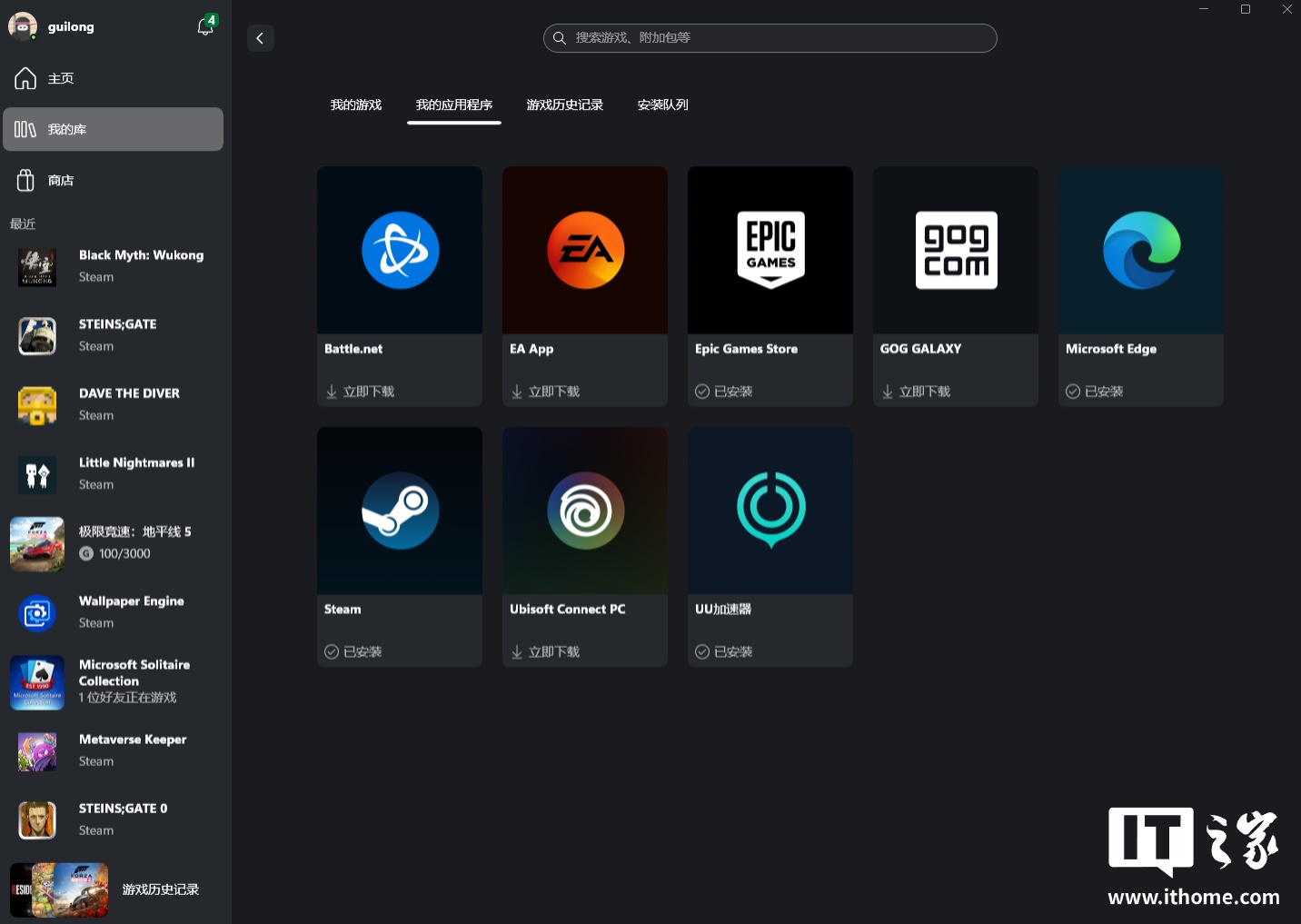Click the UU加速器 name label
The width and height of the screenshot is (1301, 924).
[723, 609]
